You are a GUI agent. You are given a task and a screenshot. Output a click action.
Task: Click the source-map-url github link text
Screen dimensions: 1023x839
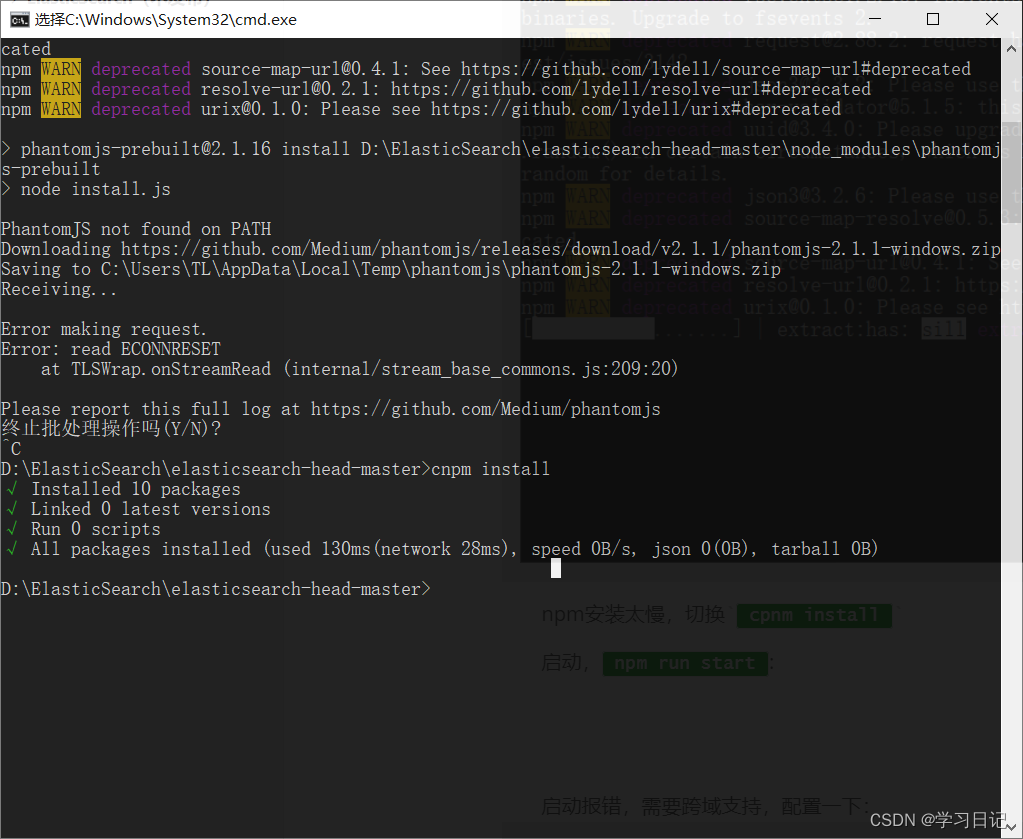click(716, 69)
